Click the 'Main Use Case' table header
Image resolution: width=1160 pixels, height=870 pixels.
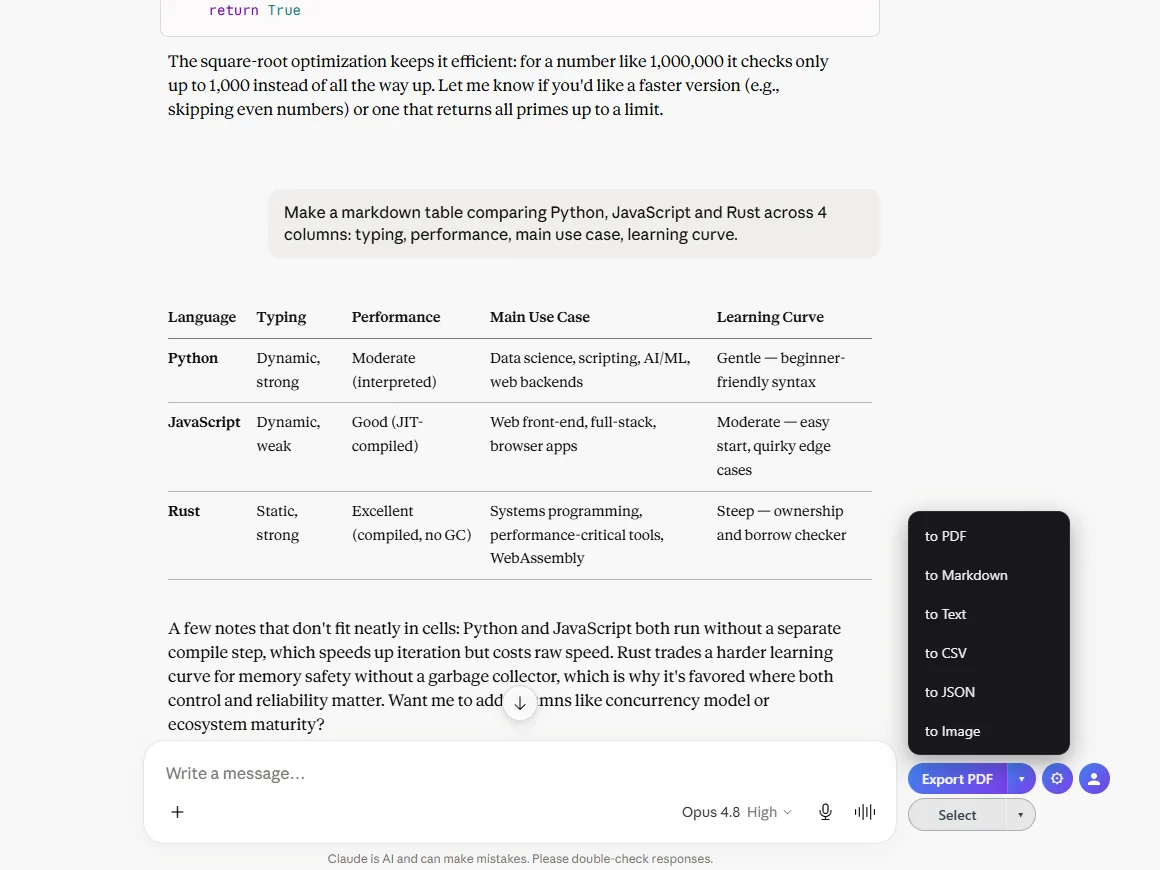(x=540, y=317)
